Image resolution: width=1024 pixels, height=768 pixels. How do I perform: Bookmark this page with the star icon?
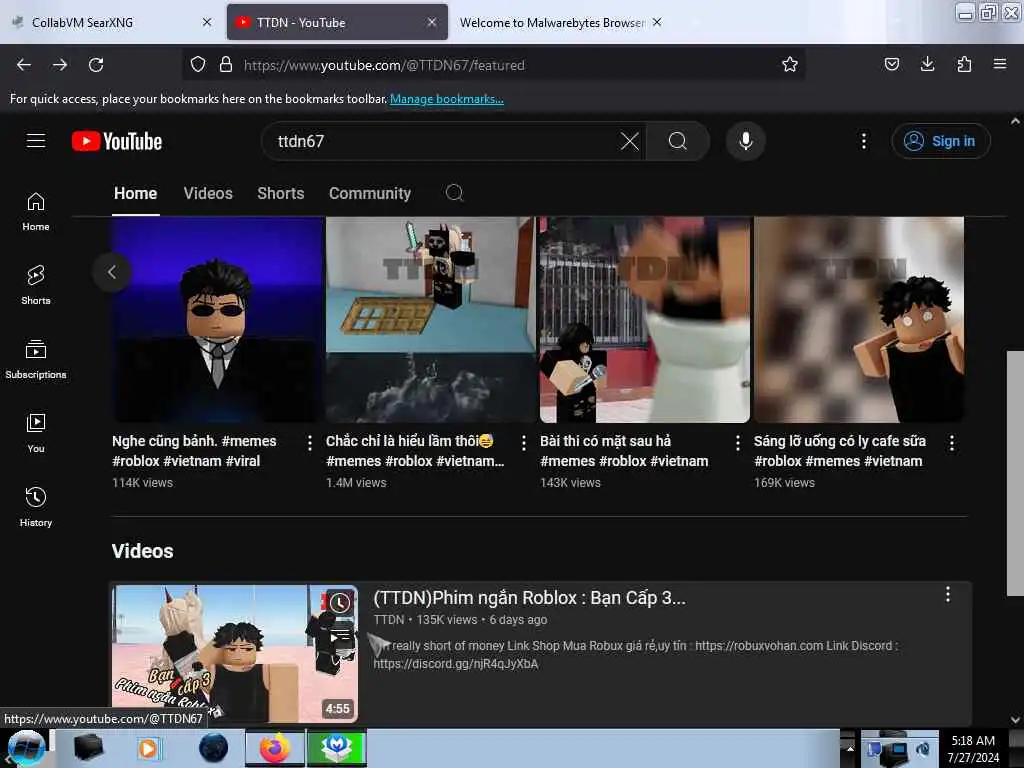[x=790, y=64]
